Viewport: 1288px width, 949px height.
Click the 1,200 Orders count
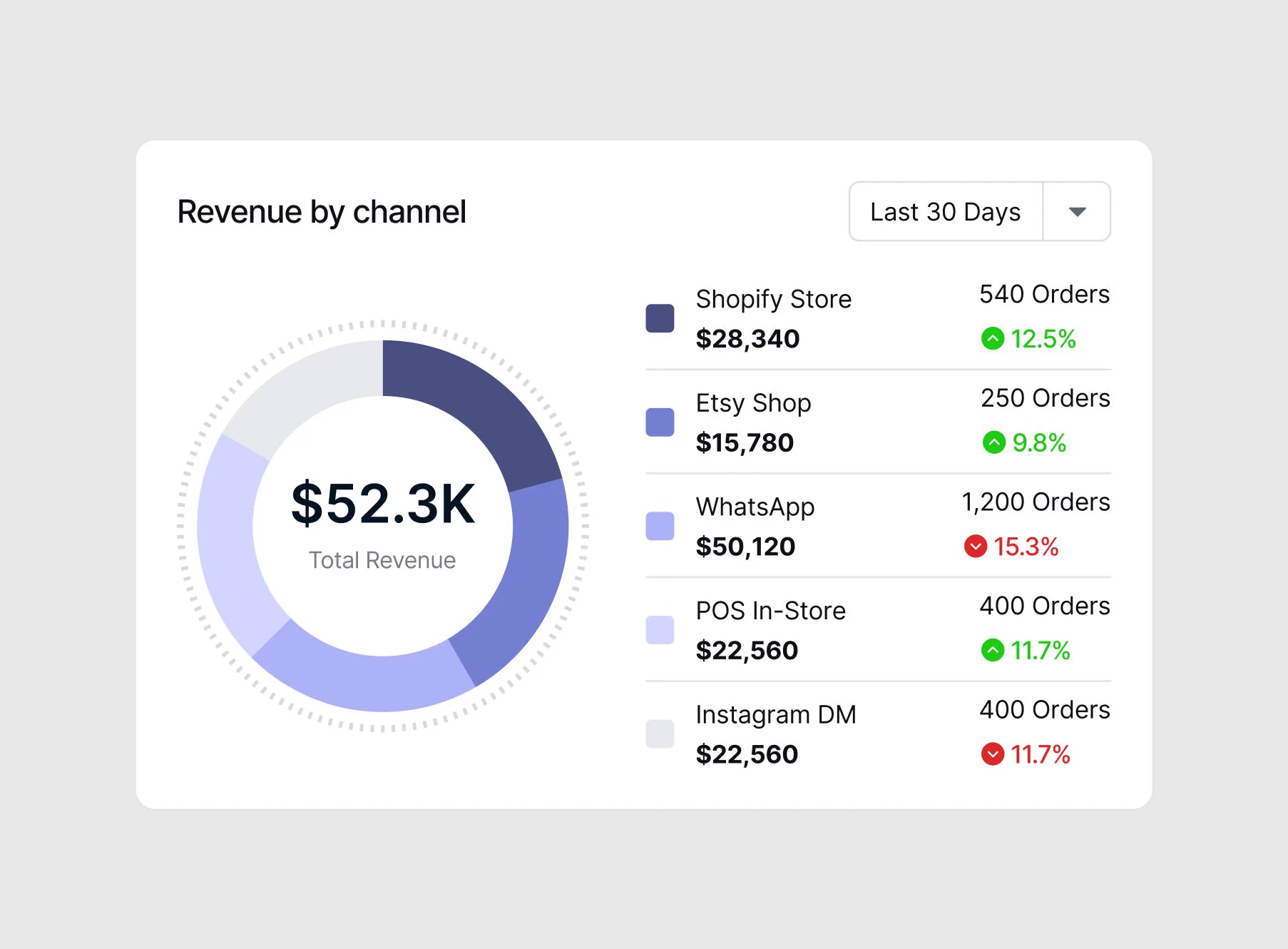point(1036,502)
